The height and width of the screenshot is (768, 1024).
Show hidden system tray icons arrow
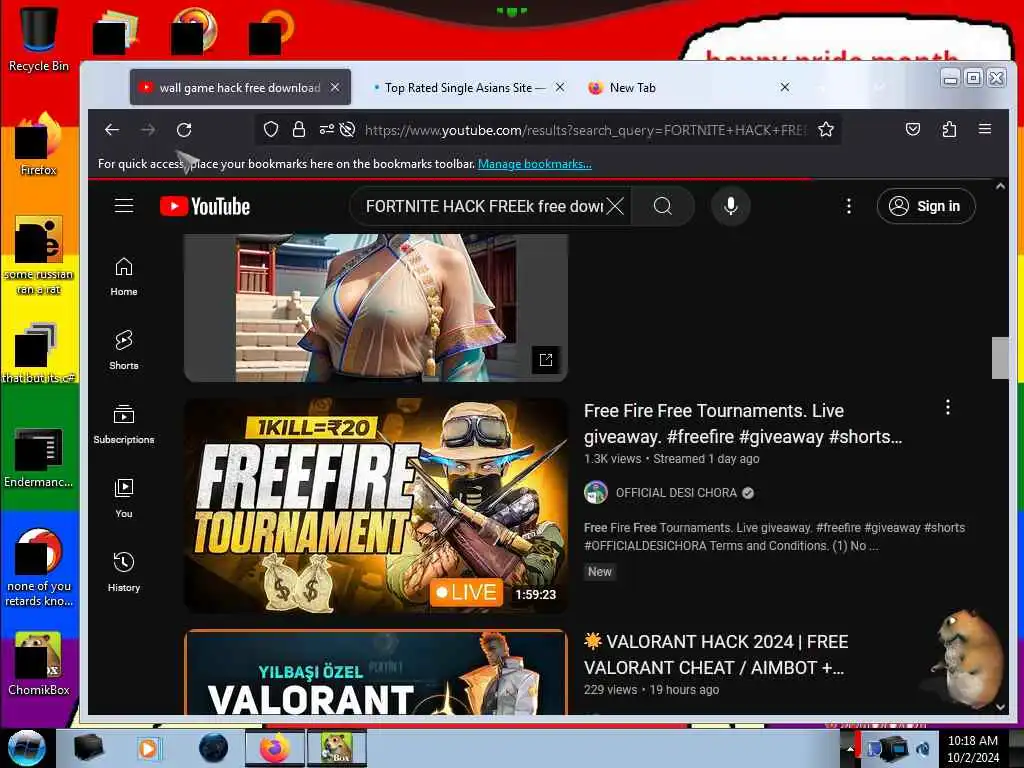pos(850,749)
